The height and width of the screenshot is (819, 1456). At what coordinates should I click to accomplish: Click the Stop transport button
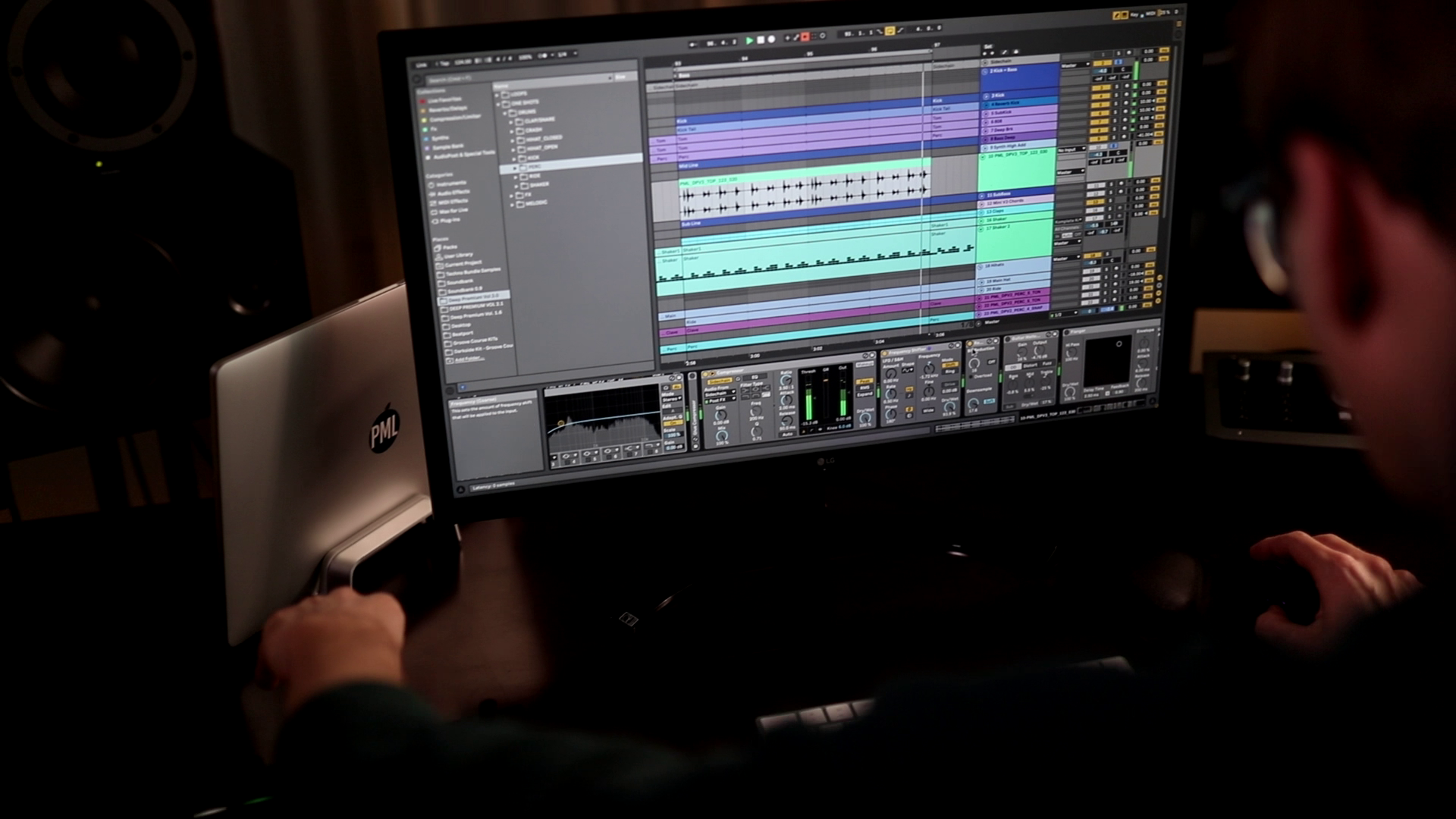click(761, 40)
